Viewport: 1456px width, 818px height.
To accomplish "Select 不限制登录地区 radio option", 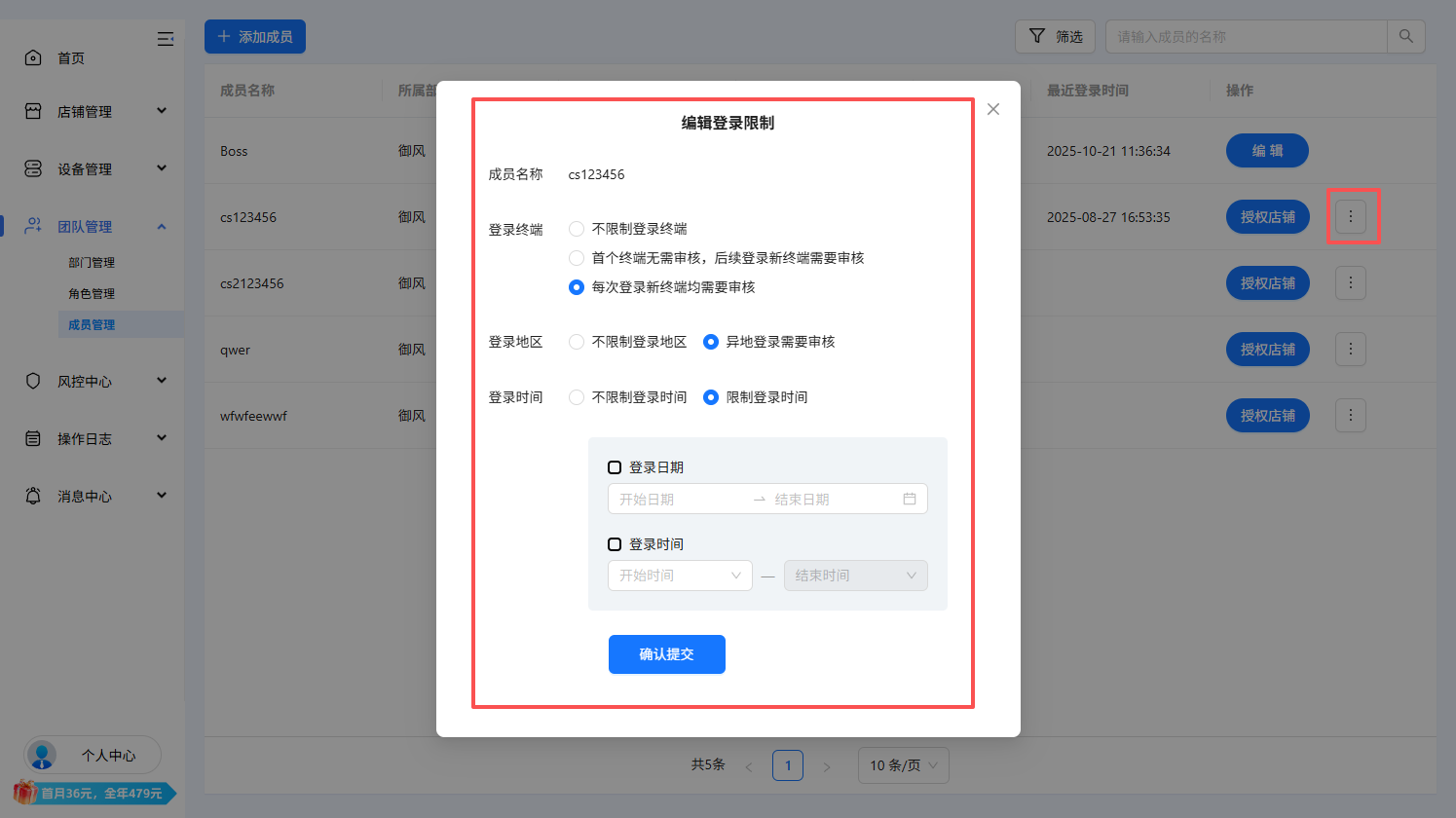I will [576, 341].
